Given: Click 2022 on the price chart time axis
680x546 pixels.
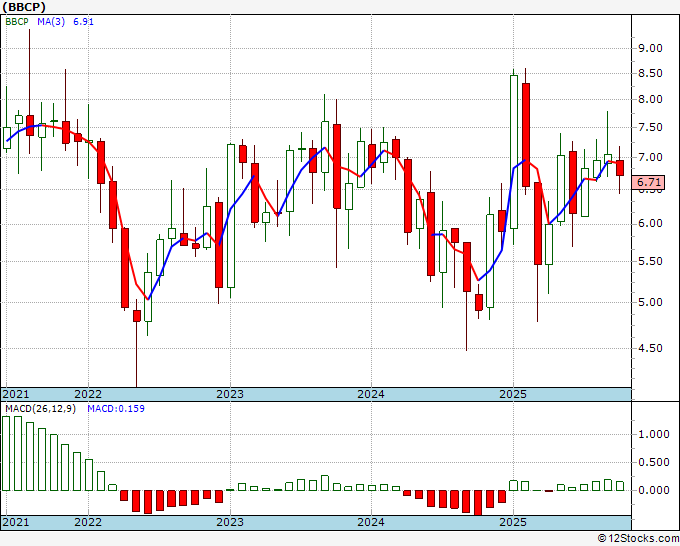Looking at the screenshot, I should click(88, 394).
